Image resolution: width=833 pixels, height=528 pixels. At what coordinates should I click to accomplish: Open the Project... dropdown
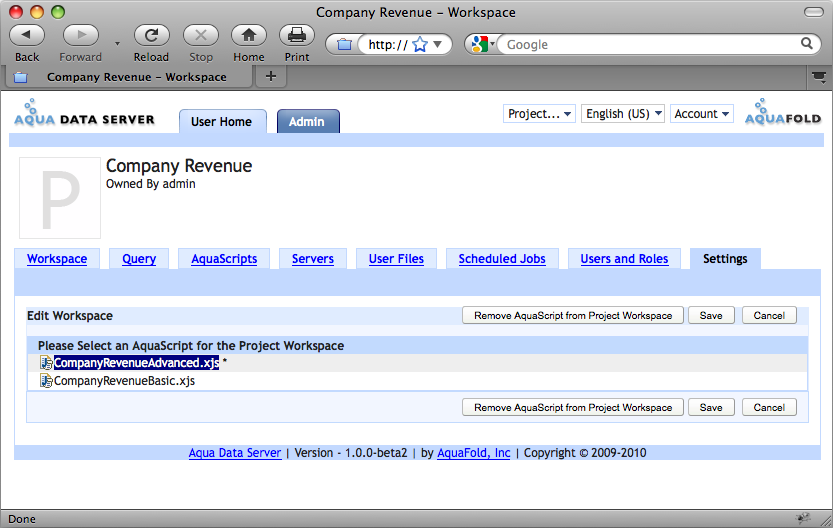click(539, 114)
